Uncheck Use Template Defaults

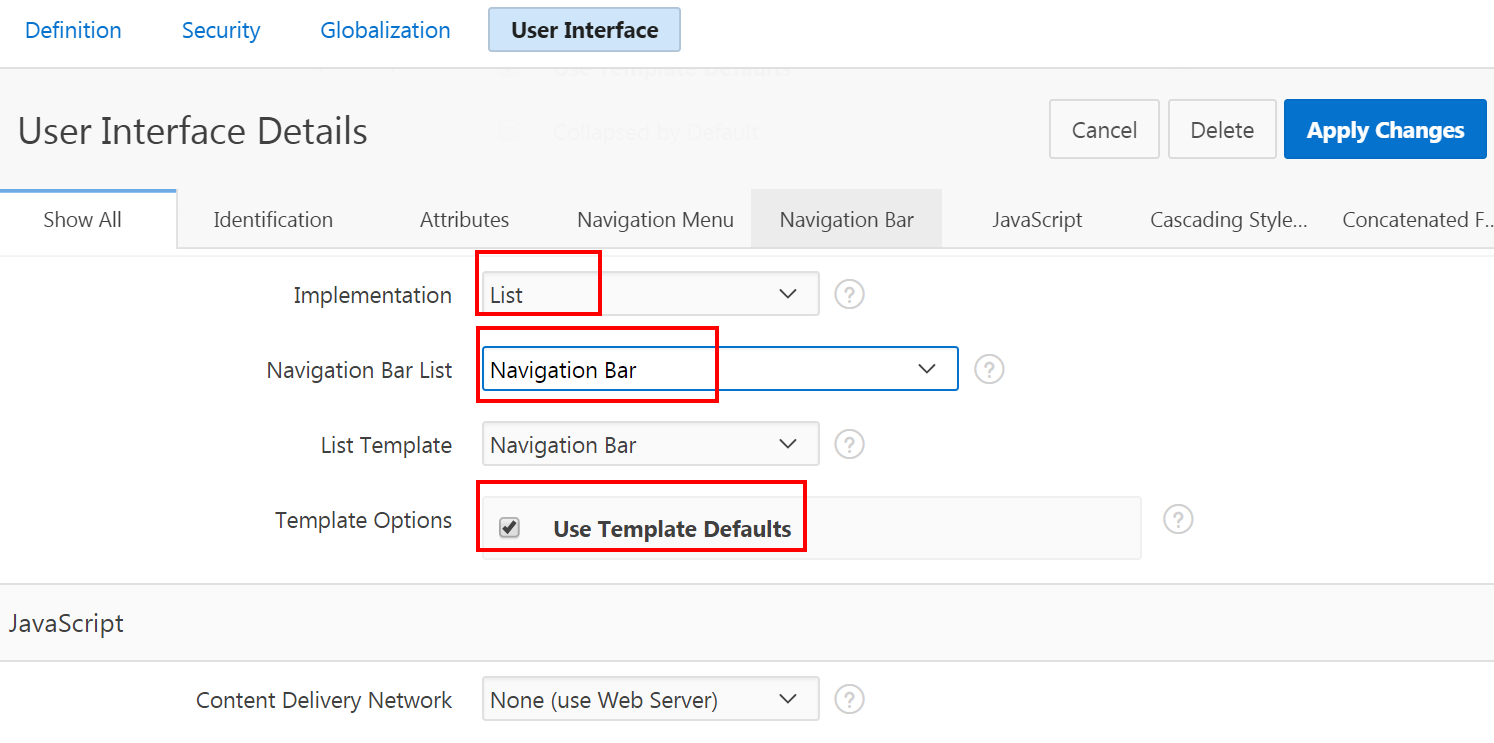[508, 528]
